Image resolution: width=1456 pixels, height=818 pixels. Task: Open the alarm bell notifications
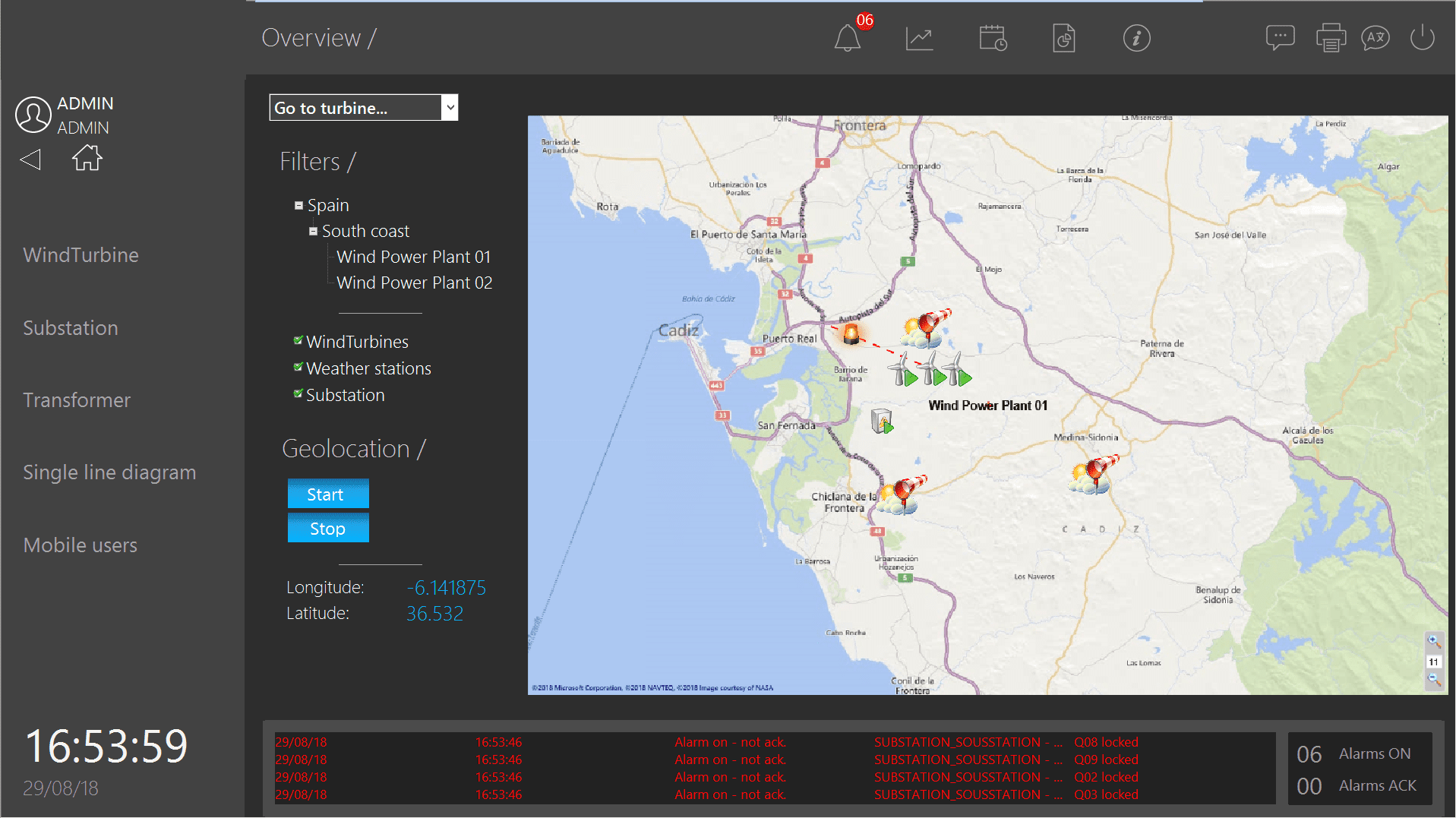848,38
